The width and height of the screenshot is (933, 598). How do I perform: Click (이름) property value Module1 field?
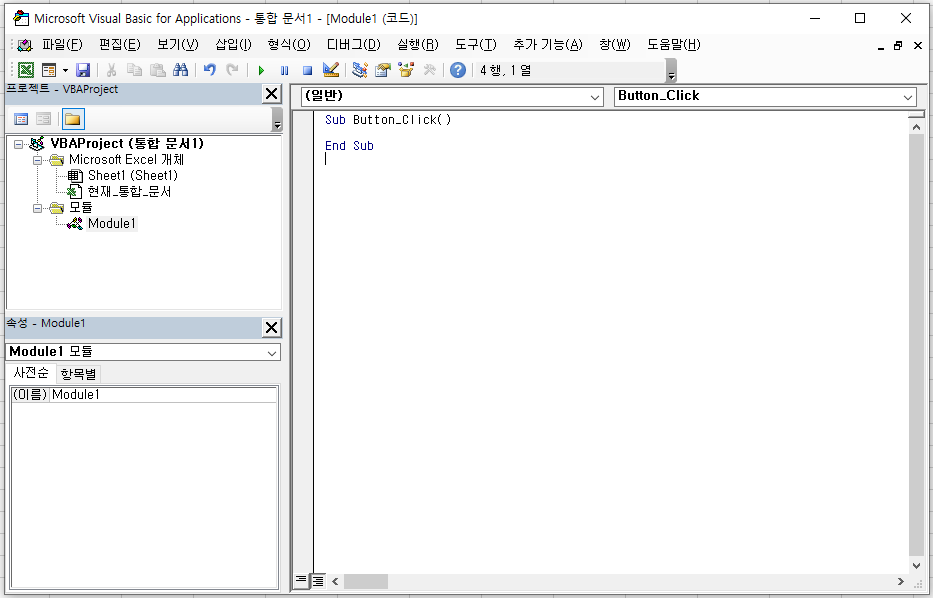coord(163,395)
